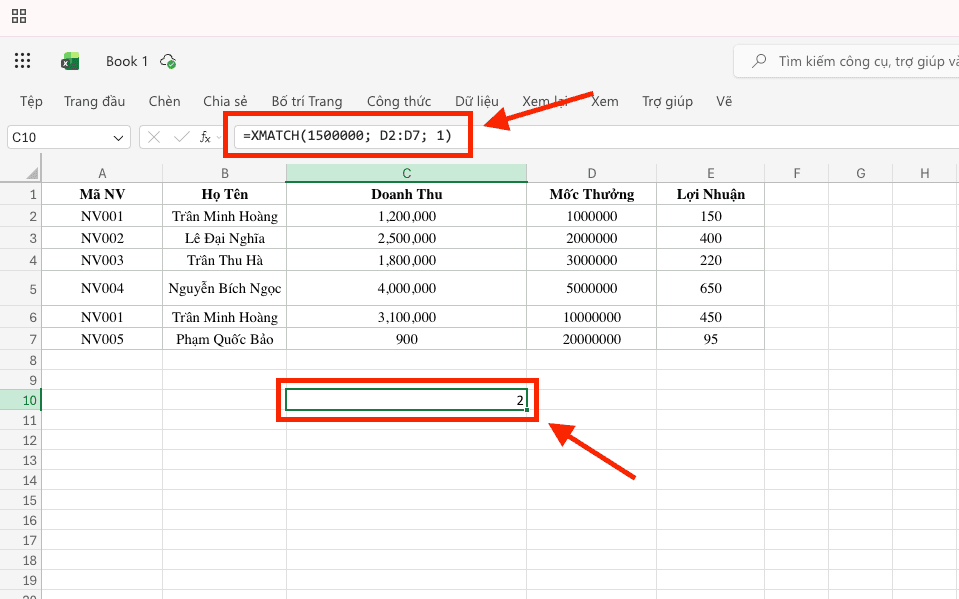Click cell 10000000 in Mốc Thưởng

tap(591, 317)
